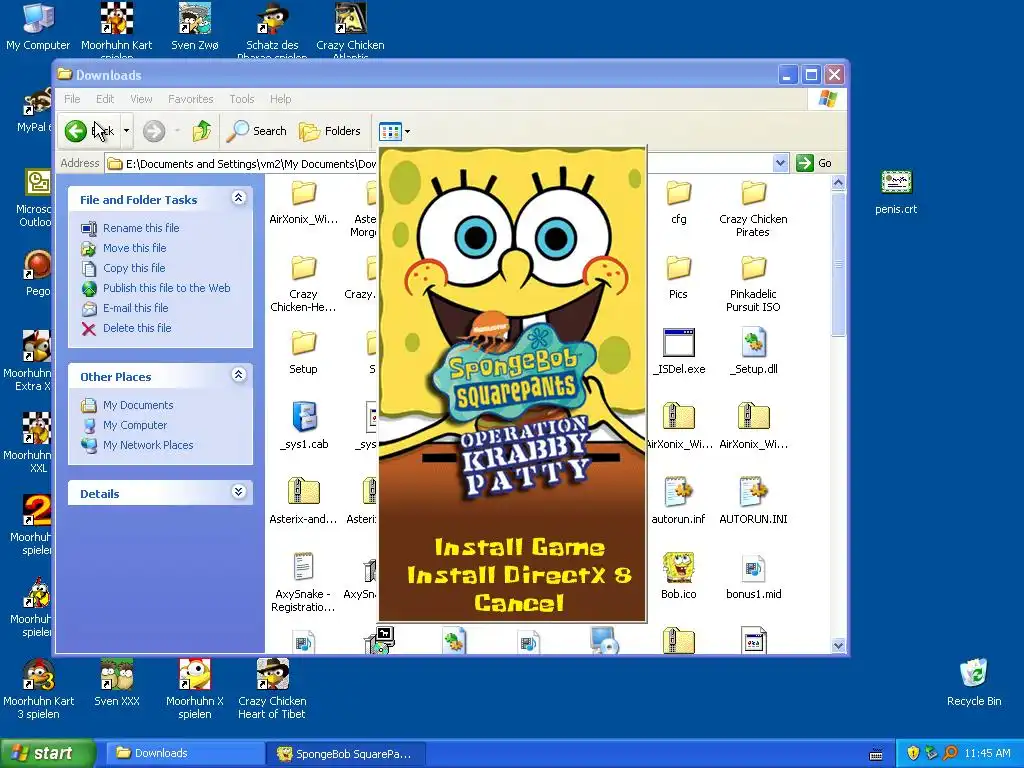Collapse the File and Folder Tasks panel

(x=239, y=198)
